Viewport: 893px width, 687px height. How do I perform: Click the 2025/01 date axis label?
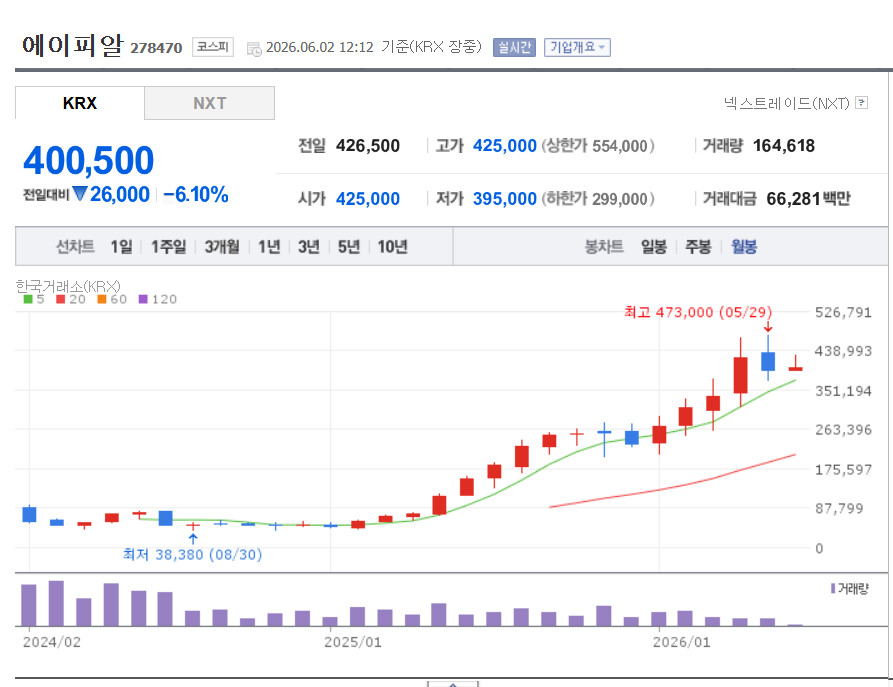point(353,642)
